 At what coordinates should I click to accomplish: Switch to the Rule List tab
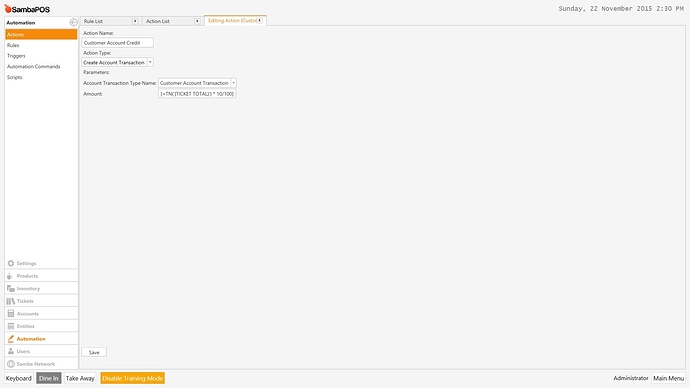106,21
